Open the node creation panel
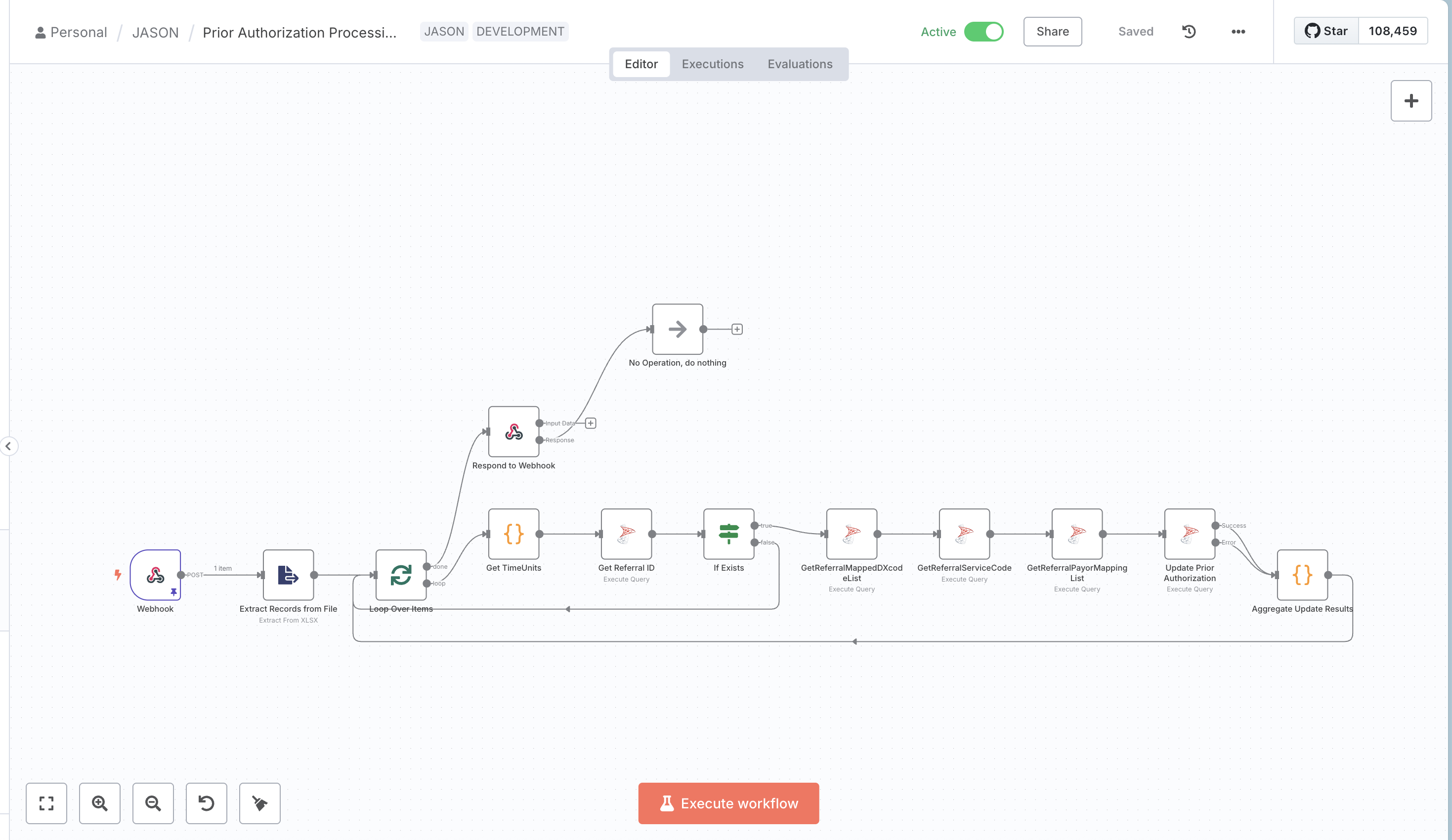The image size is (1452, 840). (1411, 100)
